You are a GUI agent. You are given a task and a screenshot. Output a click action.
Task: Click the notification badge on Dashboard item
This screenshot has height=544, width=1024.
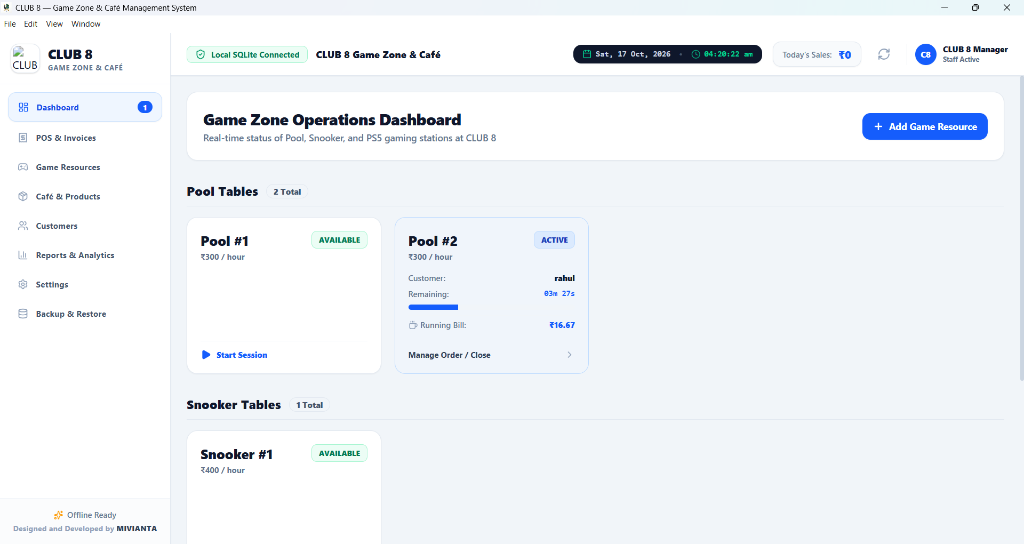145,107
